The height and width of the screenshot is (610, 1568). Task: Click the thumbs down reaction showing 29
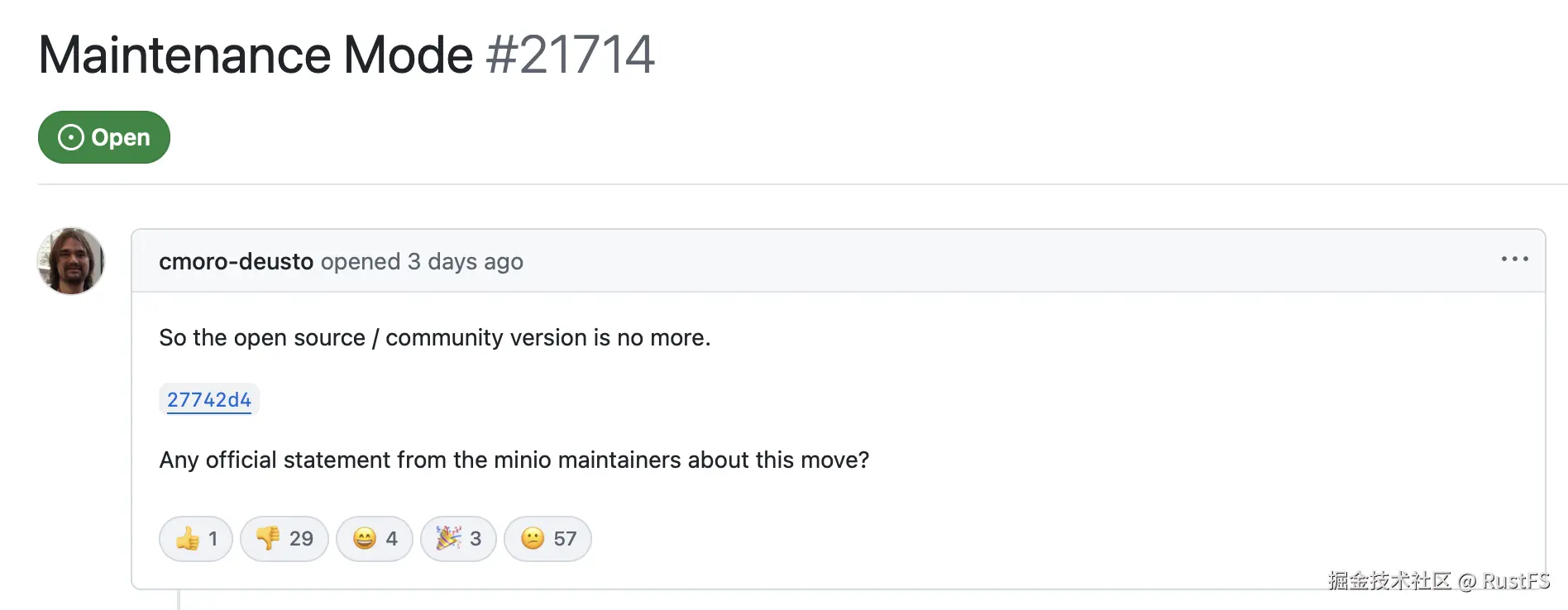click(284, 538)
